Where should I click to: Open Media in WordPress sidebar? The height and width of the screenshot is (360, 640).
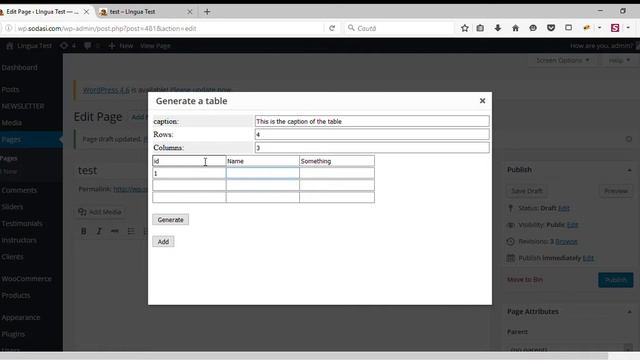tap(11, 122)
